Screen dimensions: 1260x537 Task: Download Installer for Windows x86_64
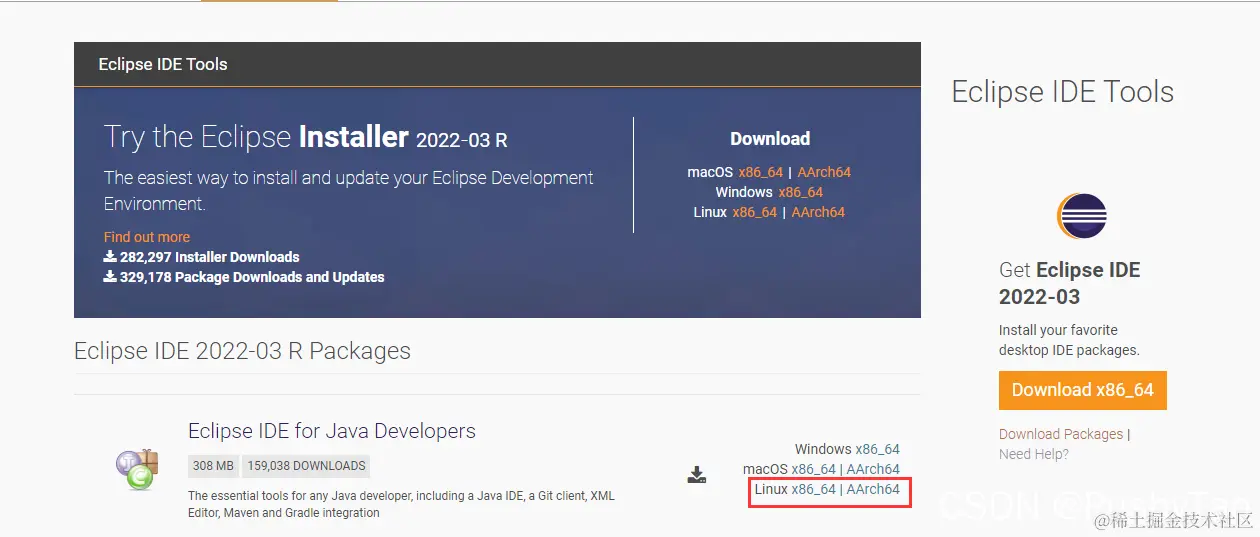[x=800, y=192]
